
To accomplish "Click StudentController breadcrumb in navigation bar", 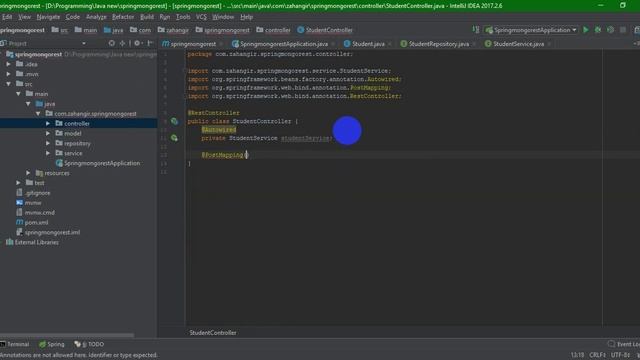I will click(x=325, y=30).
